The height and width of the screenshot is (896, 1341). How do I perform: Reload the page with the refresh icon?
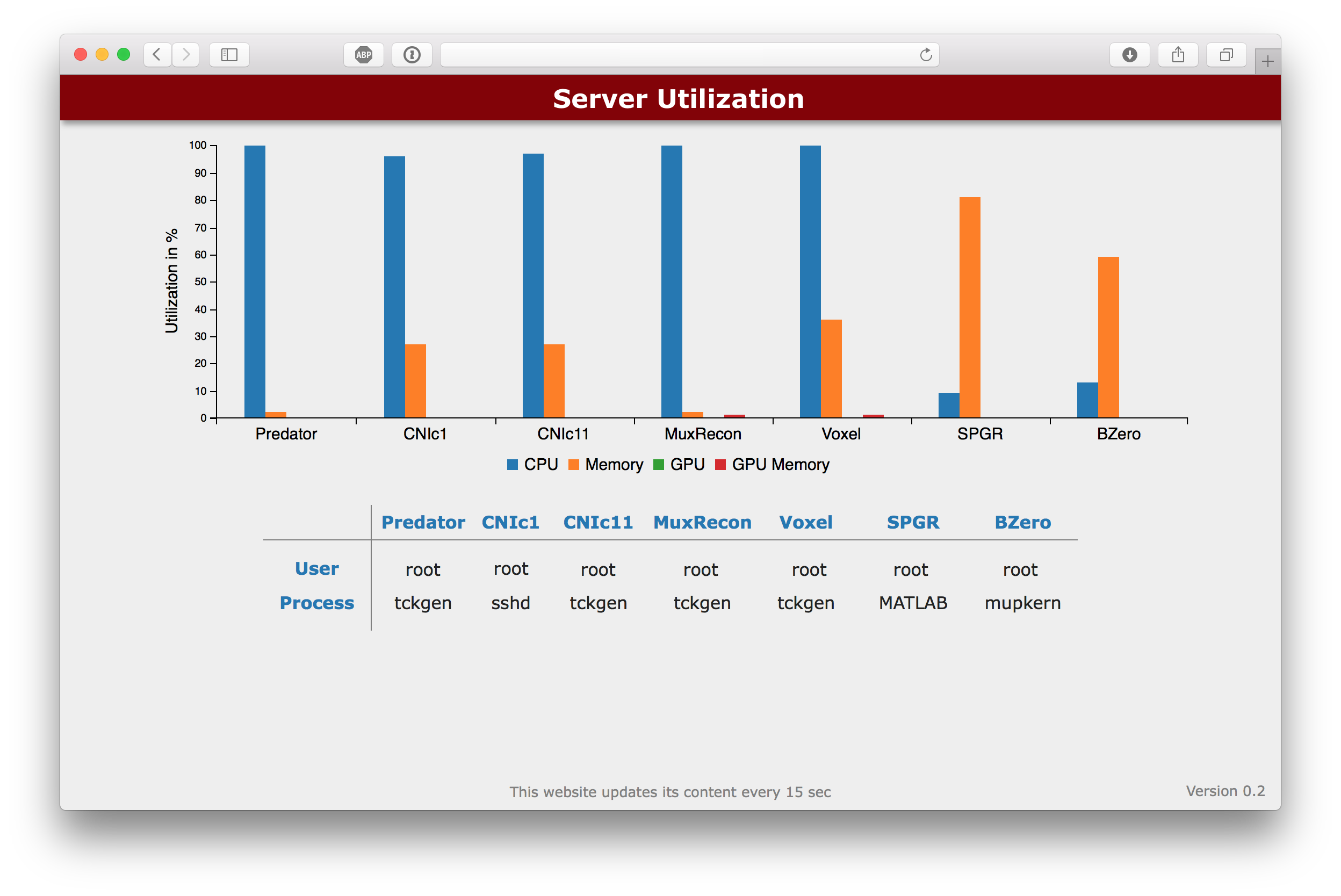click(926, 55)
